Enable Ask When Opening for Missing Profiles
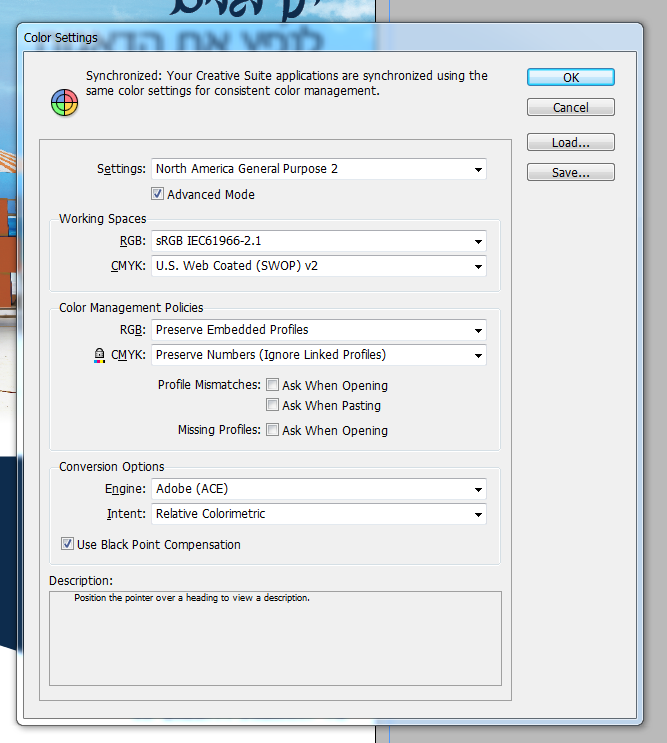667x743 pixels. click(x=272, y=430)
